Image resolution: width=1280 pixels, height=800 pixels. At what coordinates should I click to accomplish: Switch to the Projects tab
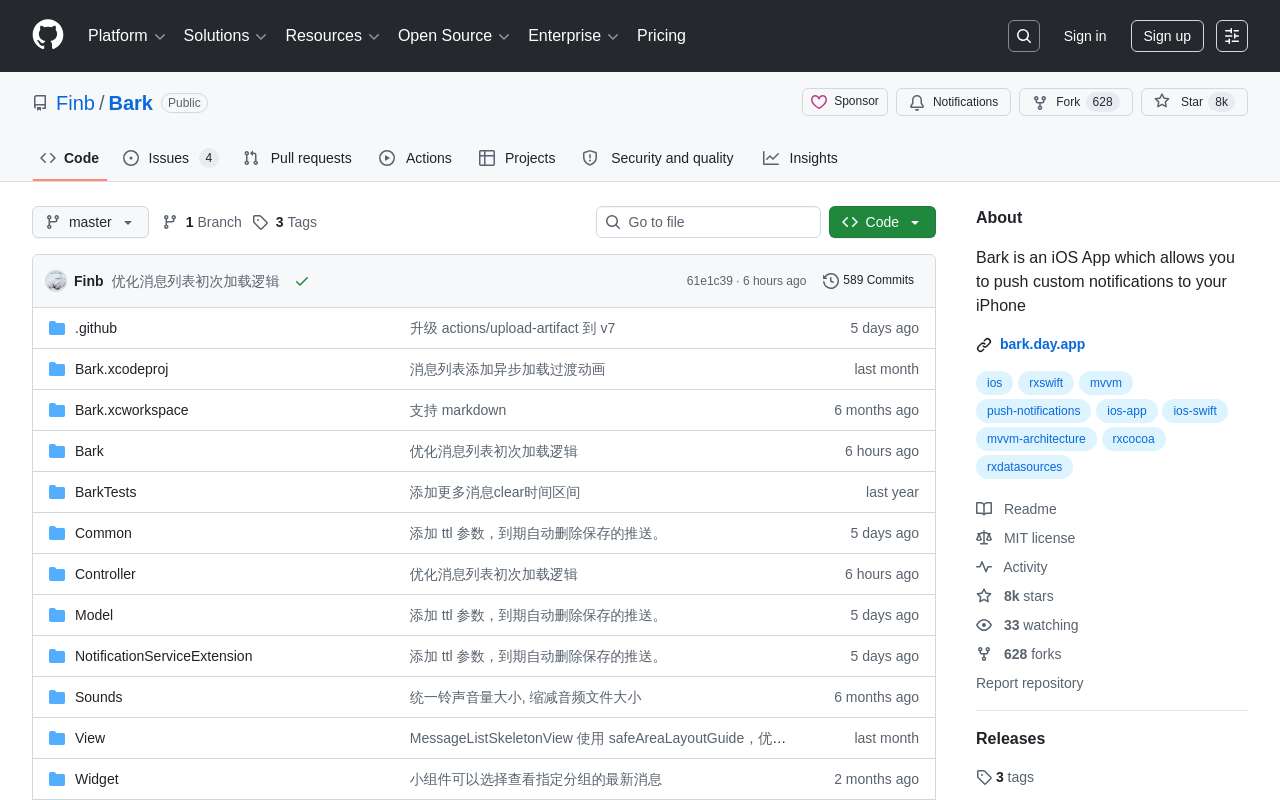pos(517,158)
